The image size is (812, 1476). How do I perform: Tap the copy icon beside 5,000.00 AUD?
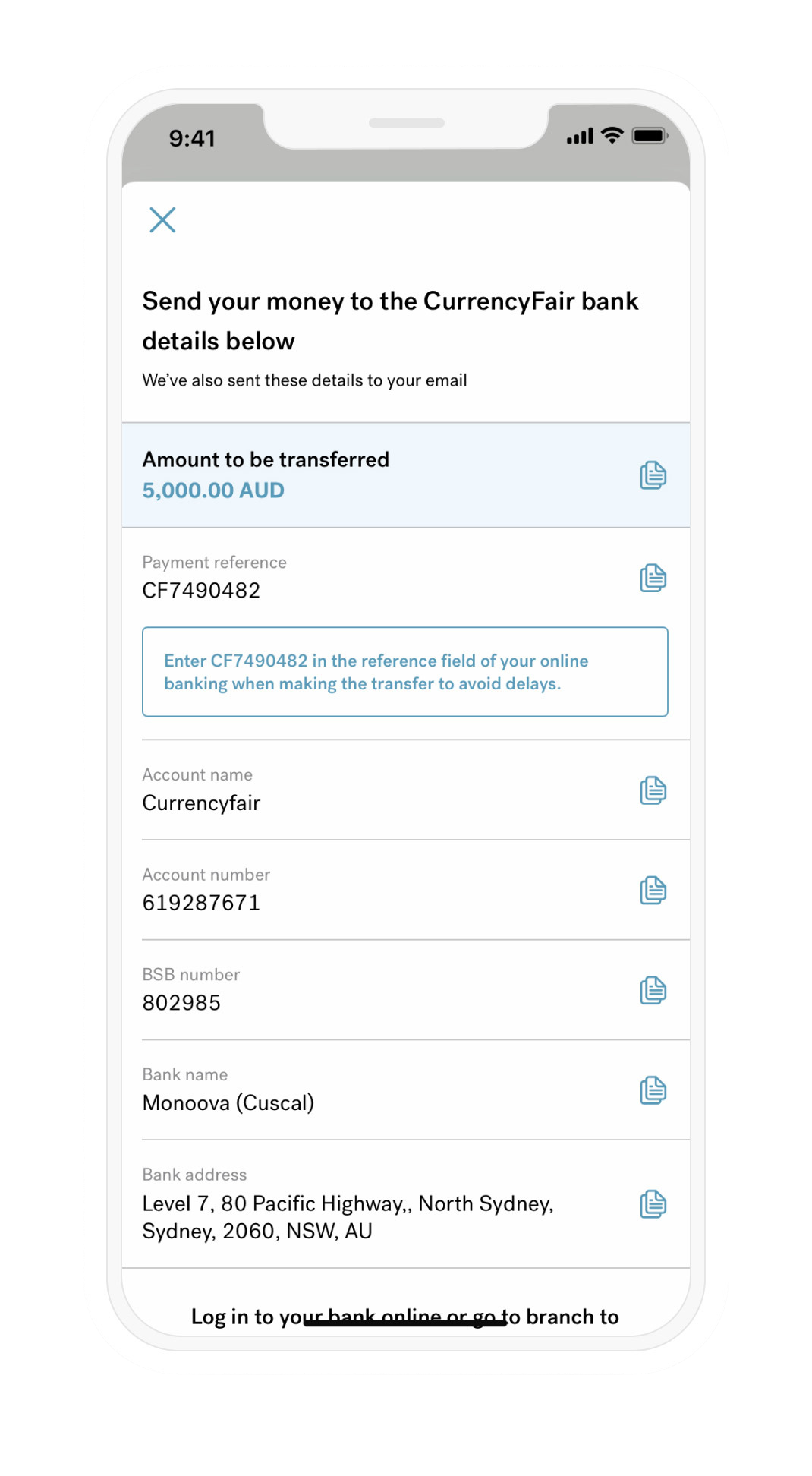(653, 475)
